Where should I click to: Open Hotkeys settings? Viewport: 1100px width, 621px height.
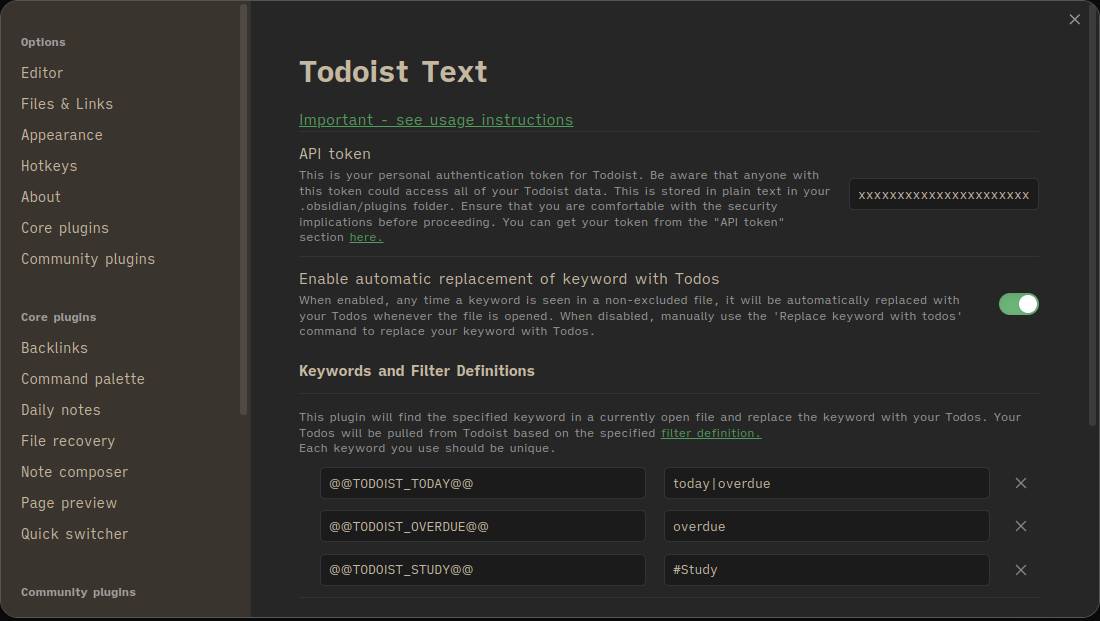(49, 165)
